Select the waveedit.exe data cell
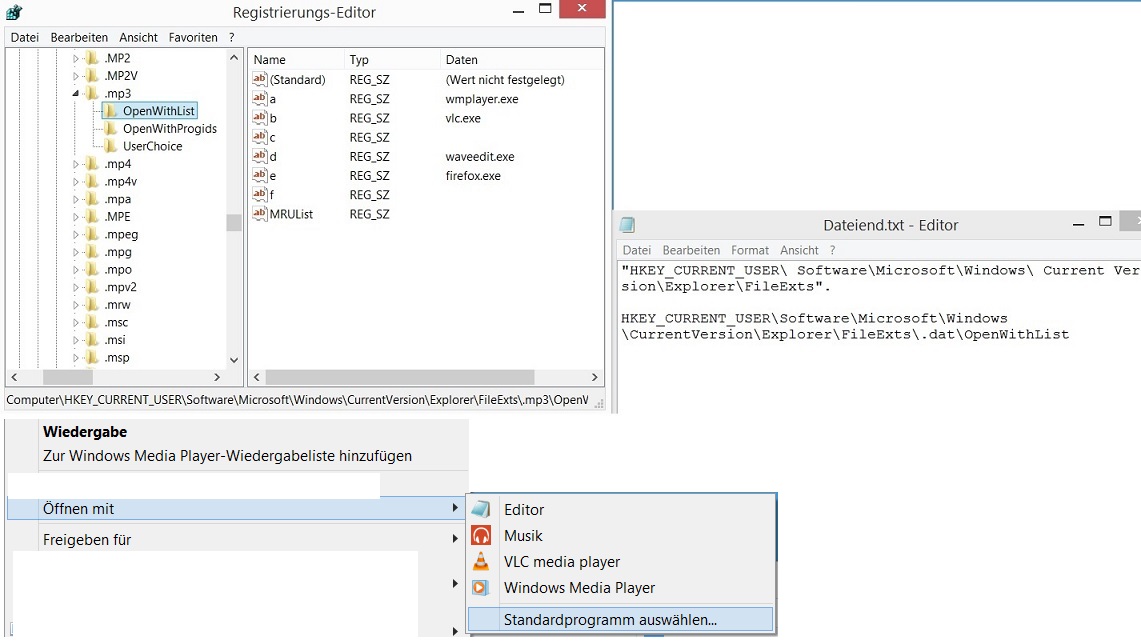The height and width of the screenshot is (641, 1141). click(x=480, y=156)
